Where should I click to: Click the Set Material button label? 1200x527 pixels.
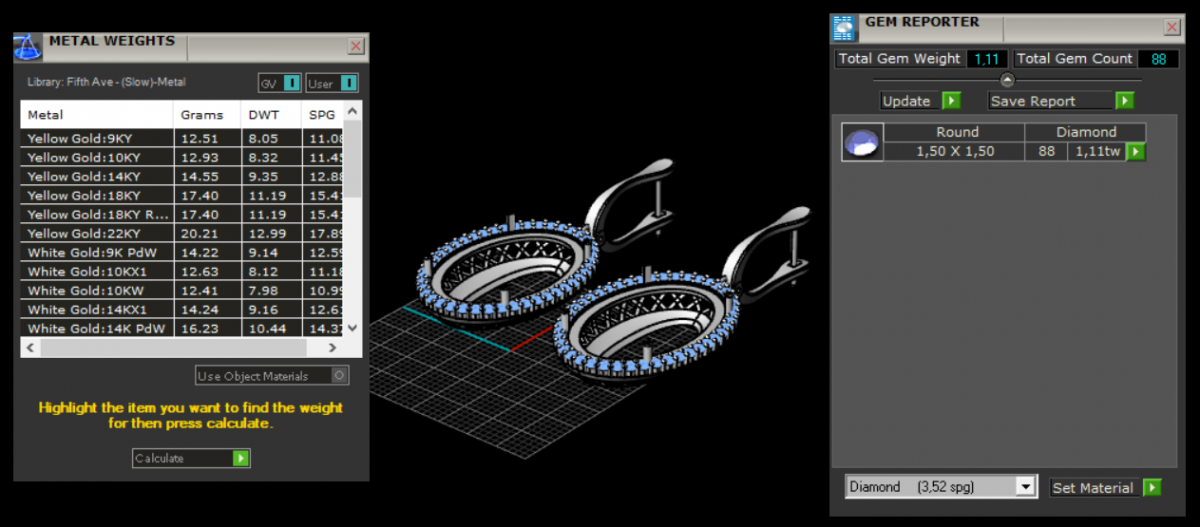coord(1093,488)
